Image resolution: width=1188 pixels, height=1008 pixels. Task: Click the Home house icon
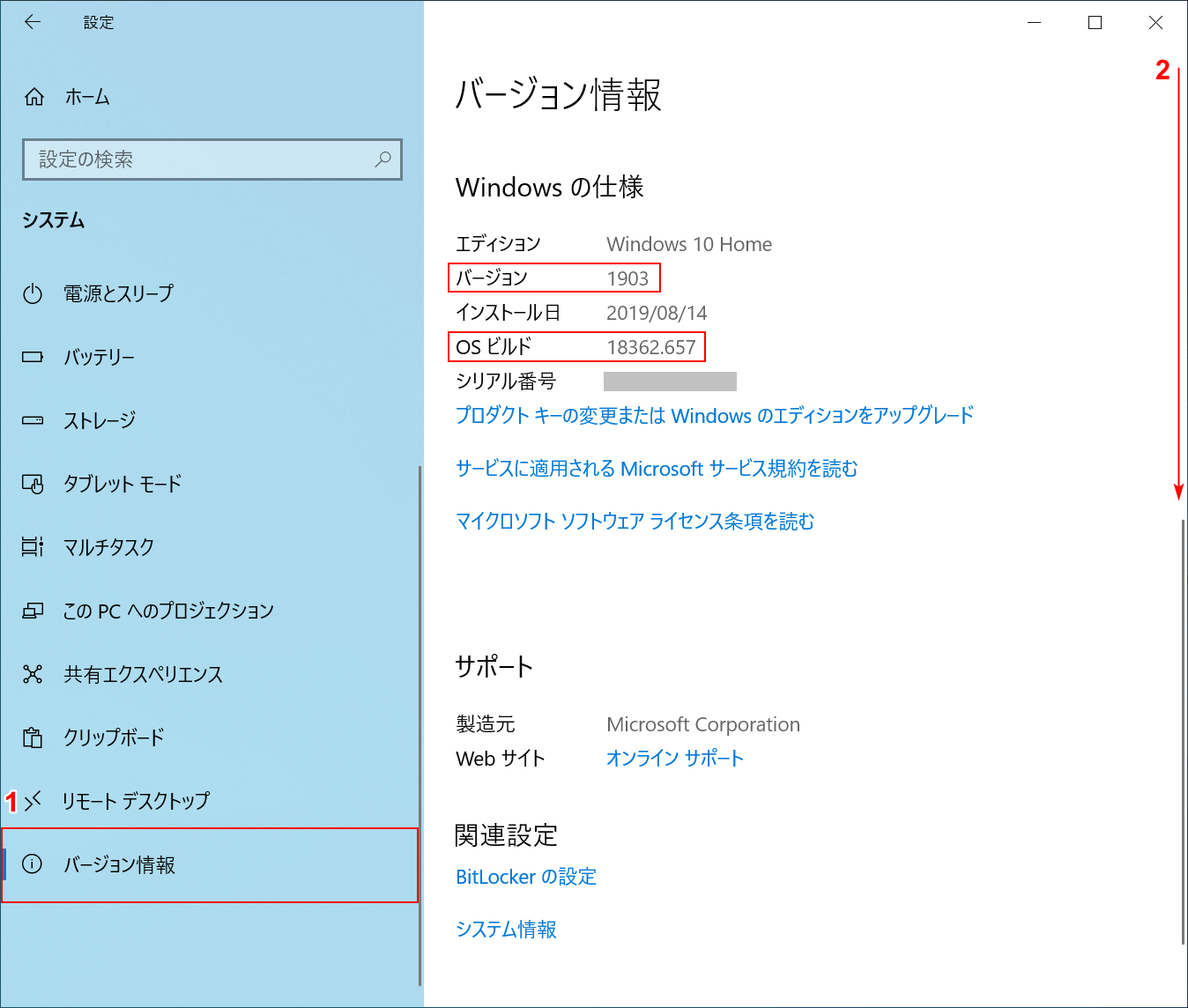(33, 97)
